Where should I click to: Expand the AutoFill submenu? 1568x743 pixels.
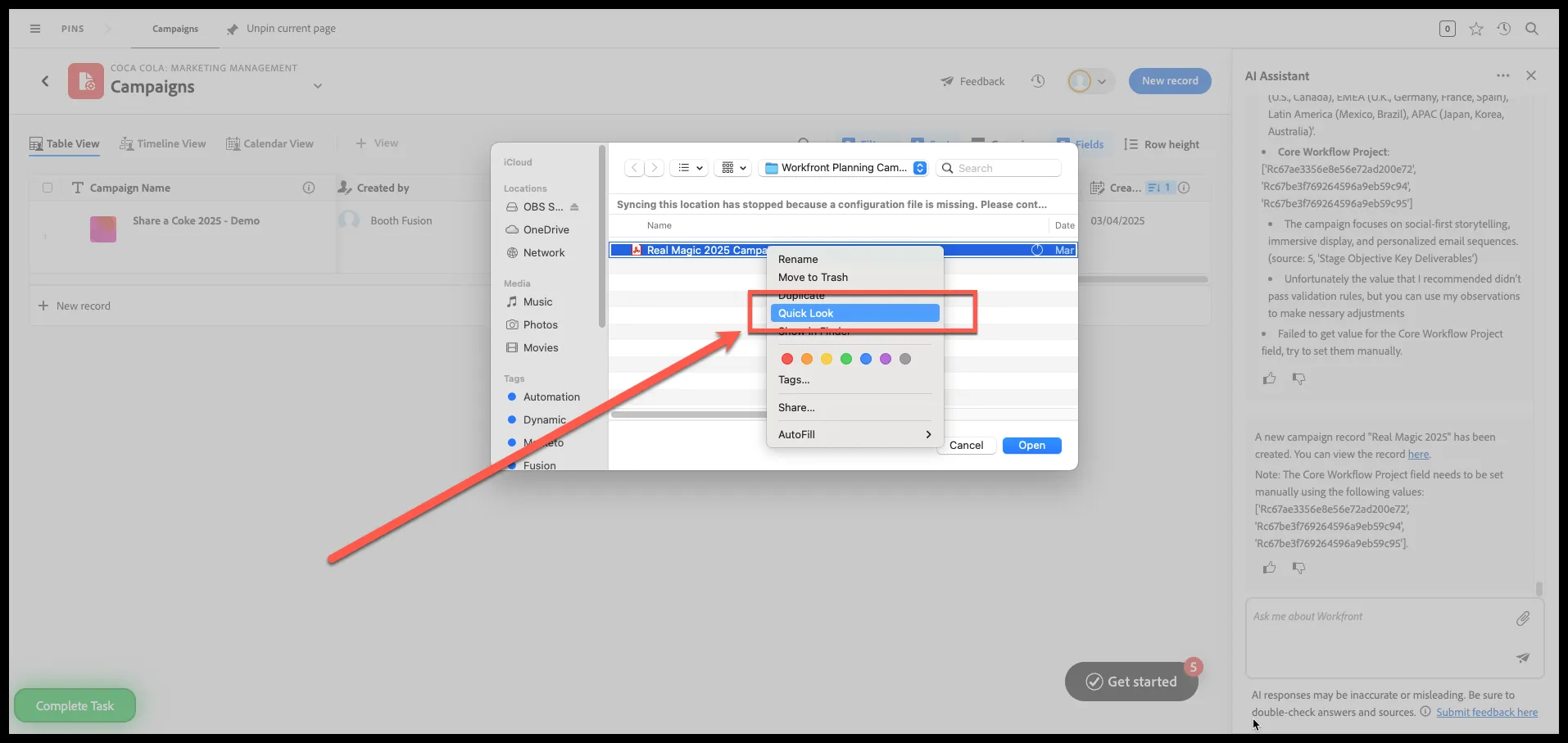coord(854,434)
